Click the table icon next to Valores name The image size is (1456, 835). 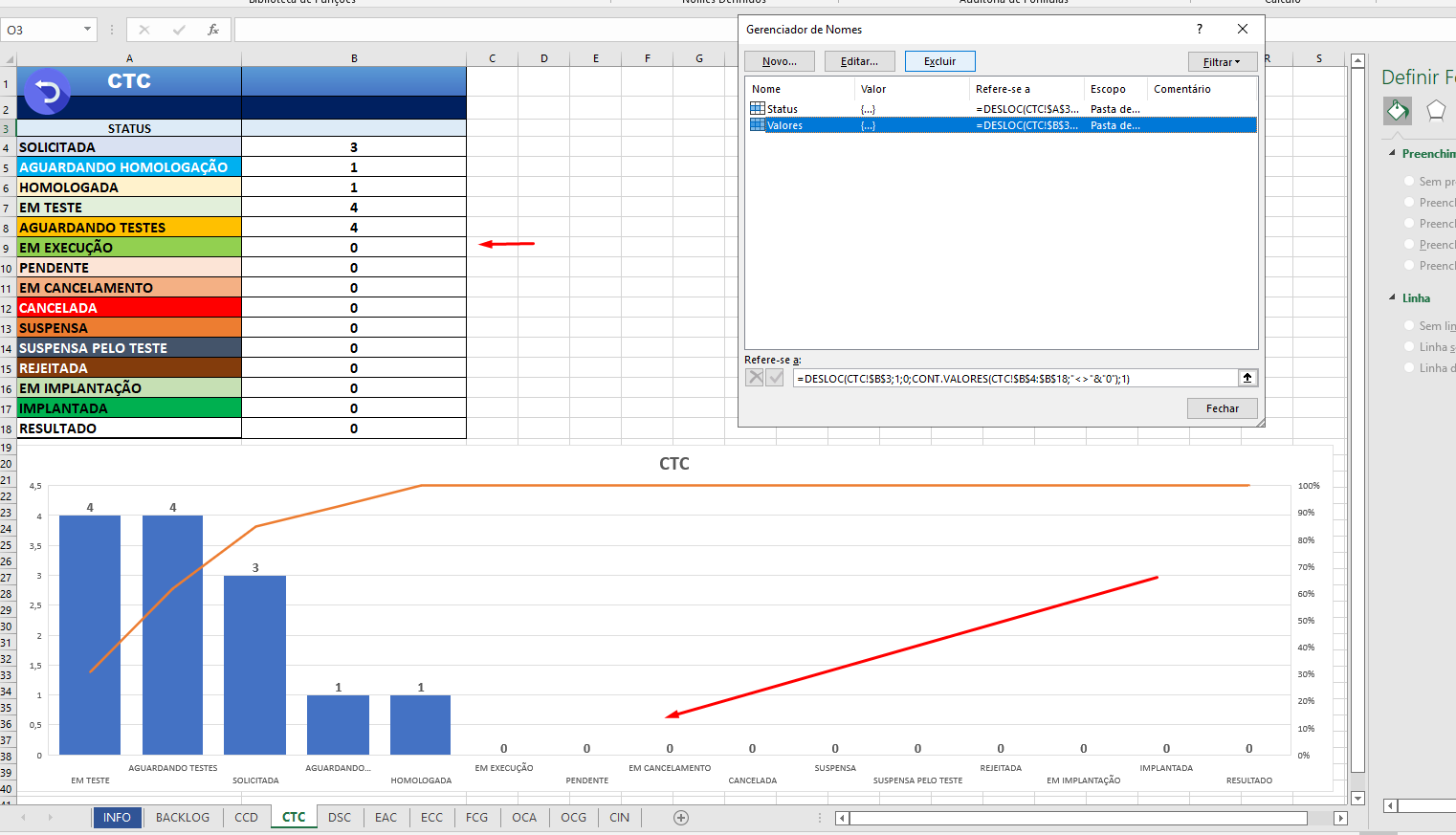tap(758, 124)
